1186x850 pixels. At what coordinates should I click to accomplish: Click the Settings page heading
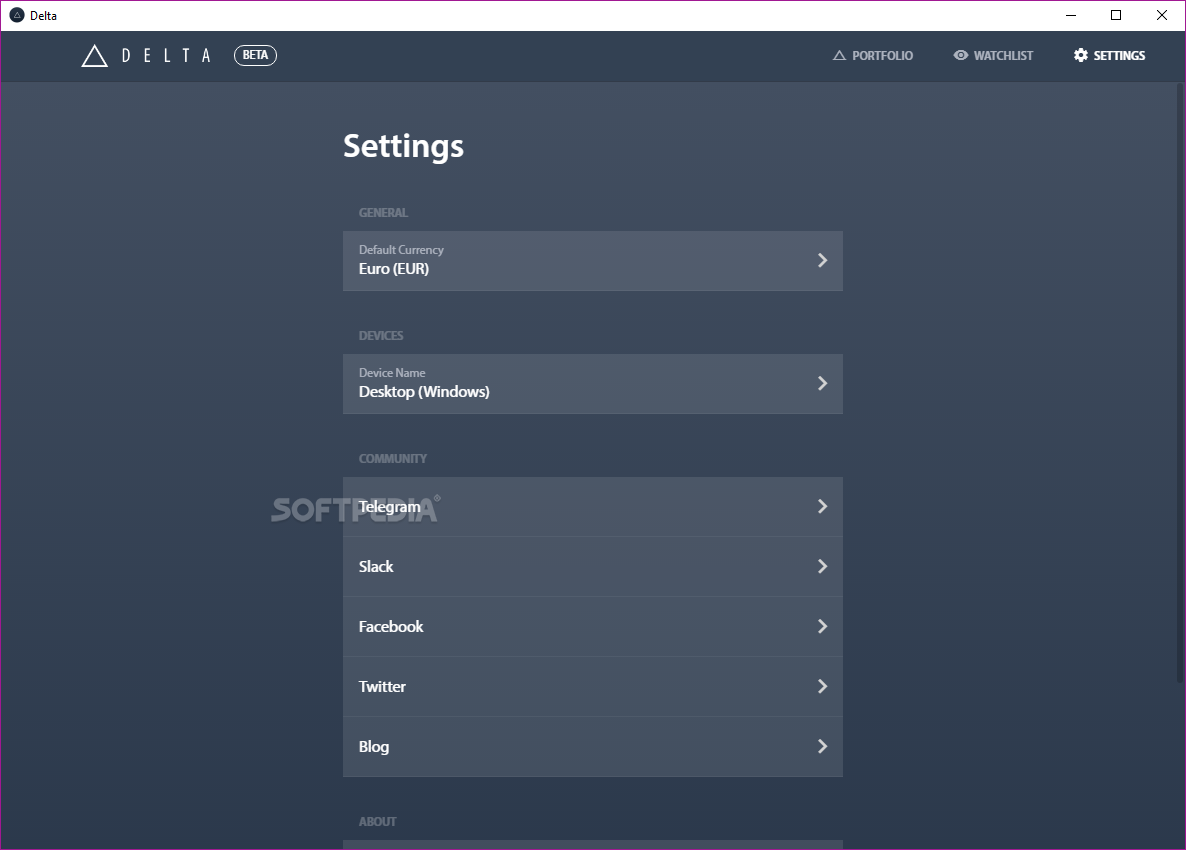[x=403, y=147]
